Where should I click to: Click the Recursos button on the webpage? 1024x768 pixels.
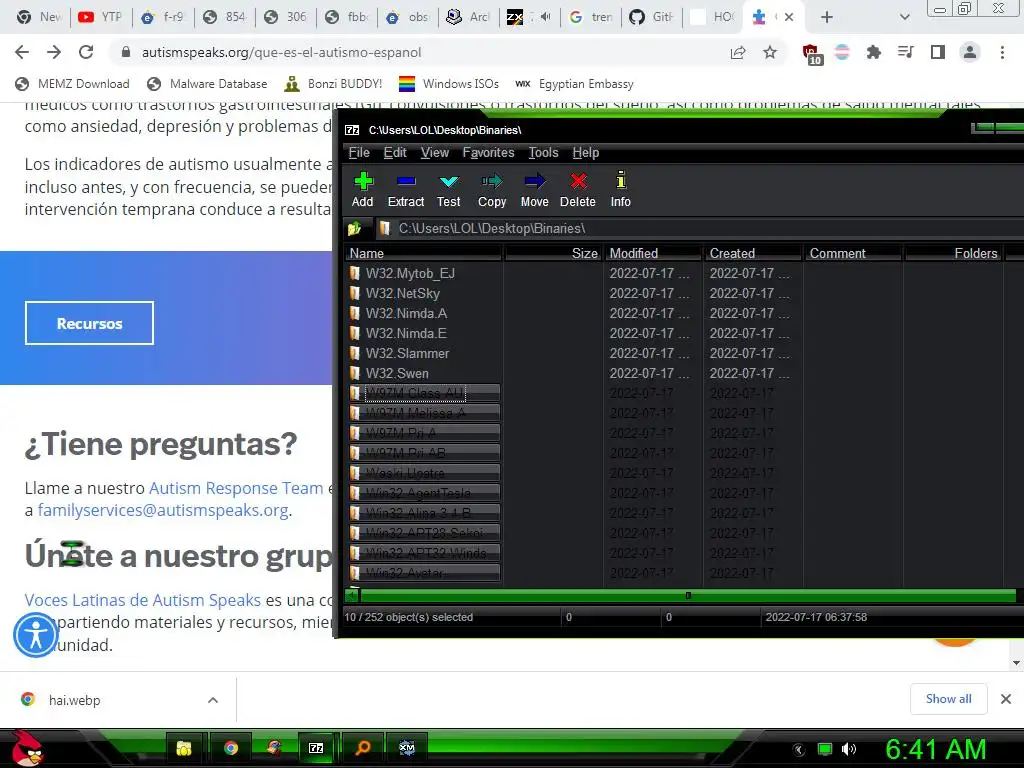(x=89, y=323)
